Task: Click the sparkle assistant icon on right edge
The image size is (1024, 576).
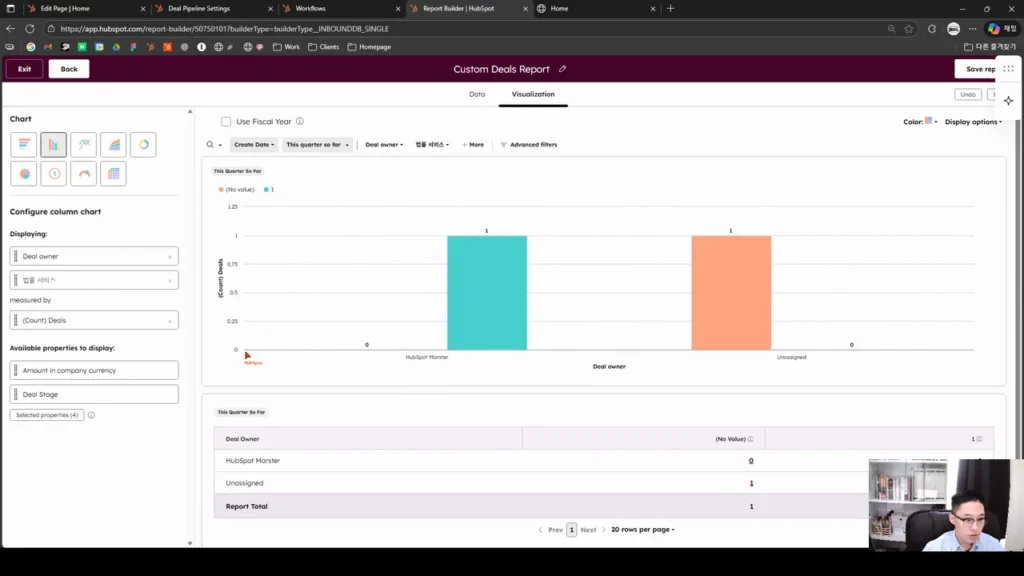Action: coord(1008,101)
